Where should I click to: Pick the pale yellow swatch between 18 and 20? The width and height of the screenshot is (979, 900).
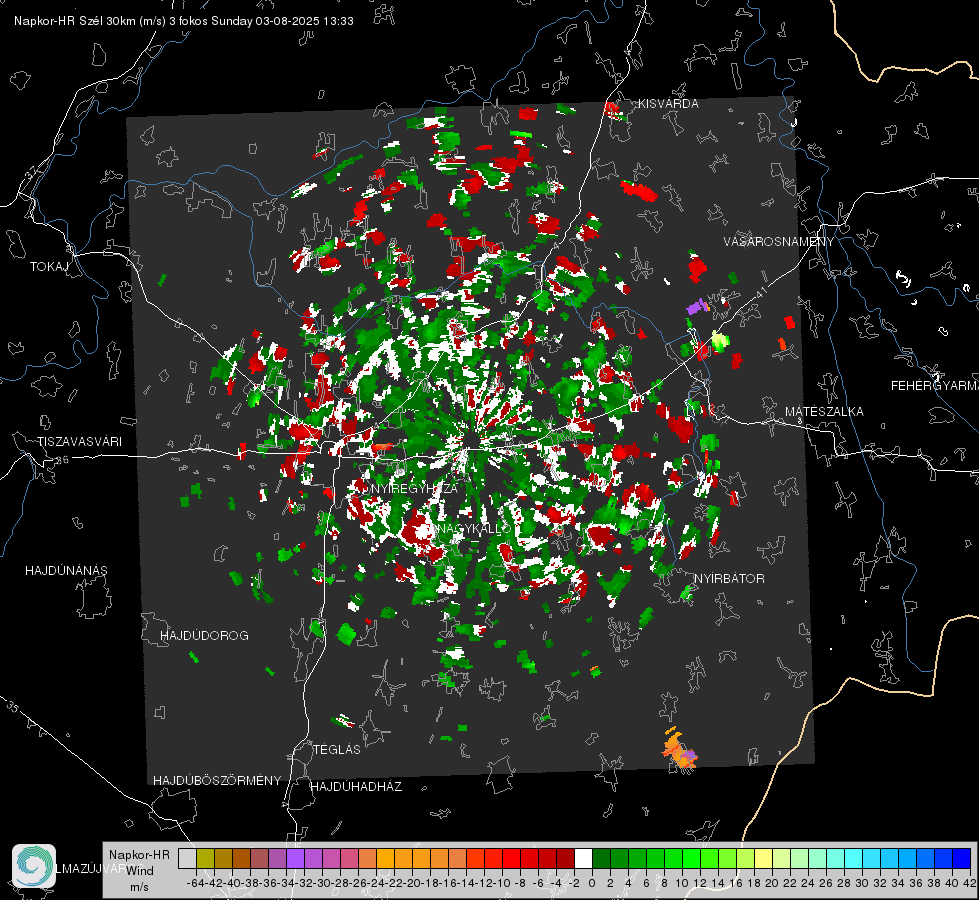pyautogui.click(x=763, y=859)
